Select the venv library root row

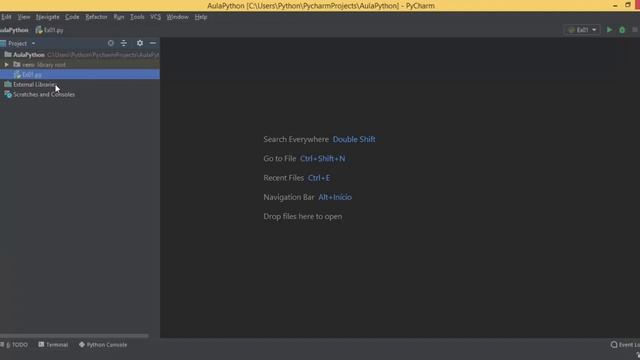[x=80, y=64]
